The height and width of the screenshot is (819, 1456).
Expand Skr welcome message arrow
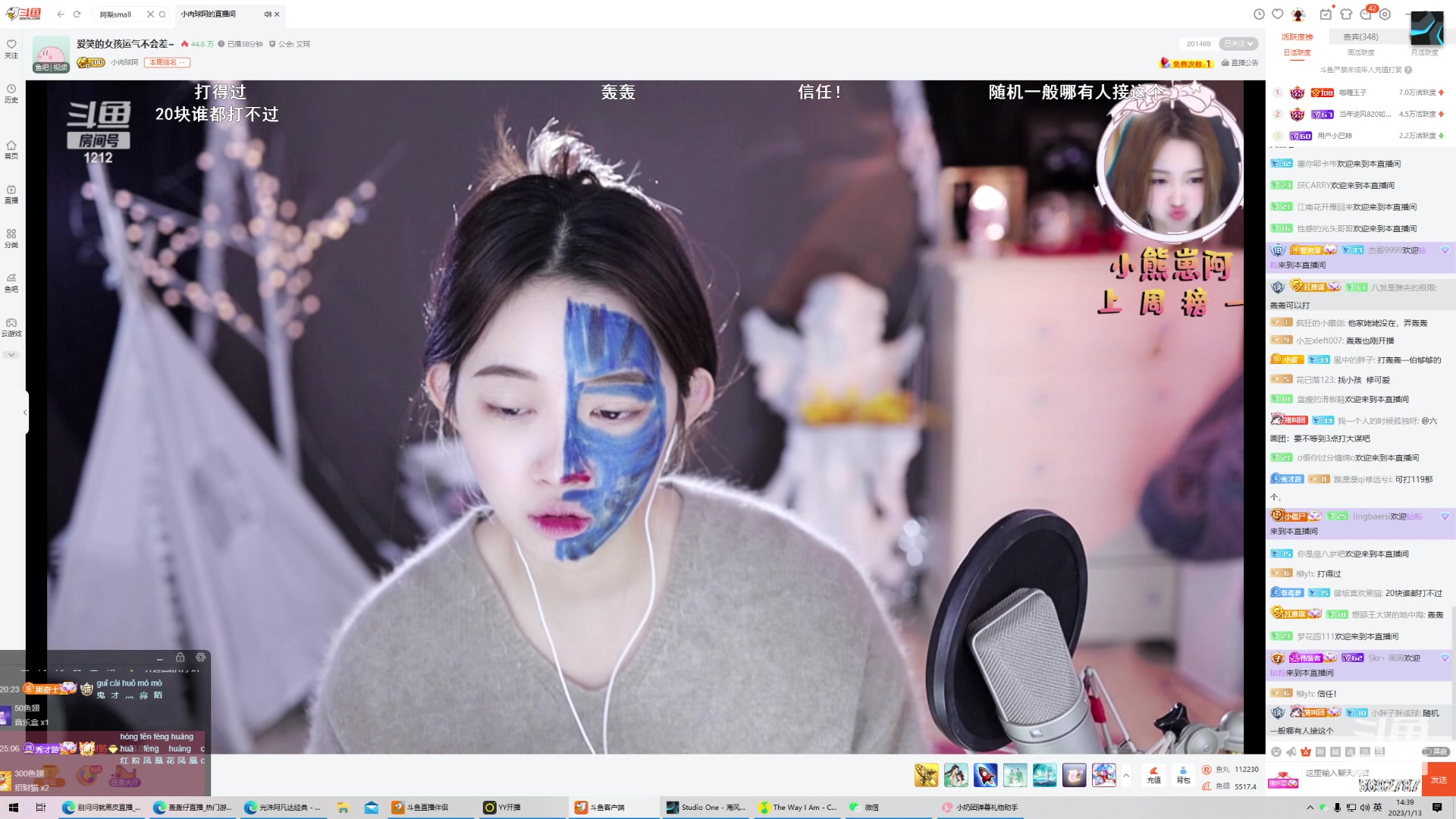click(1445, 658)
